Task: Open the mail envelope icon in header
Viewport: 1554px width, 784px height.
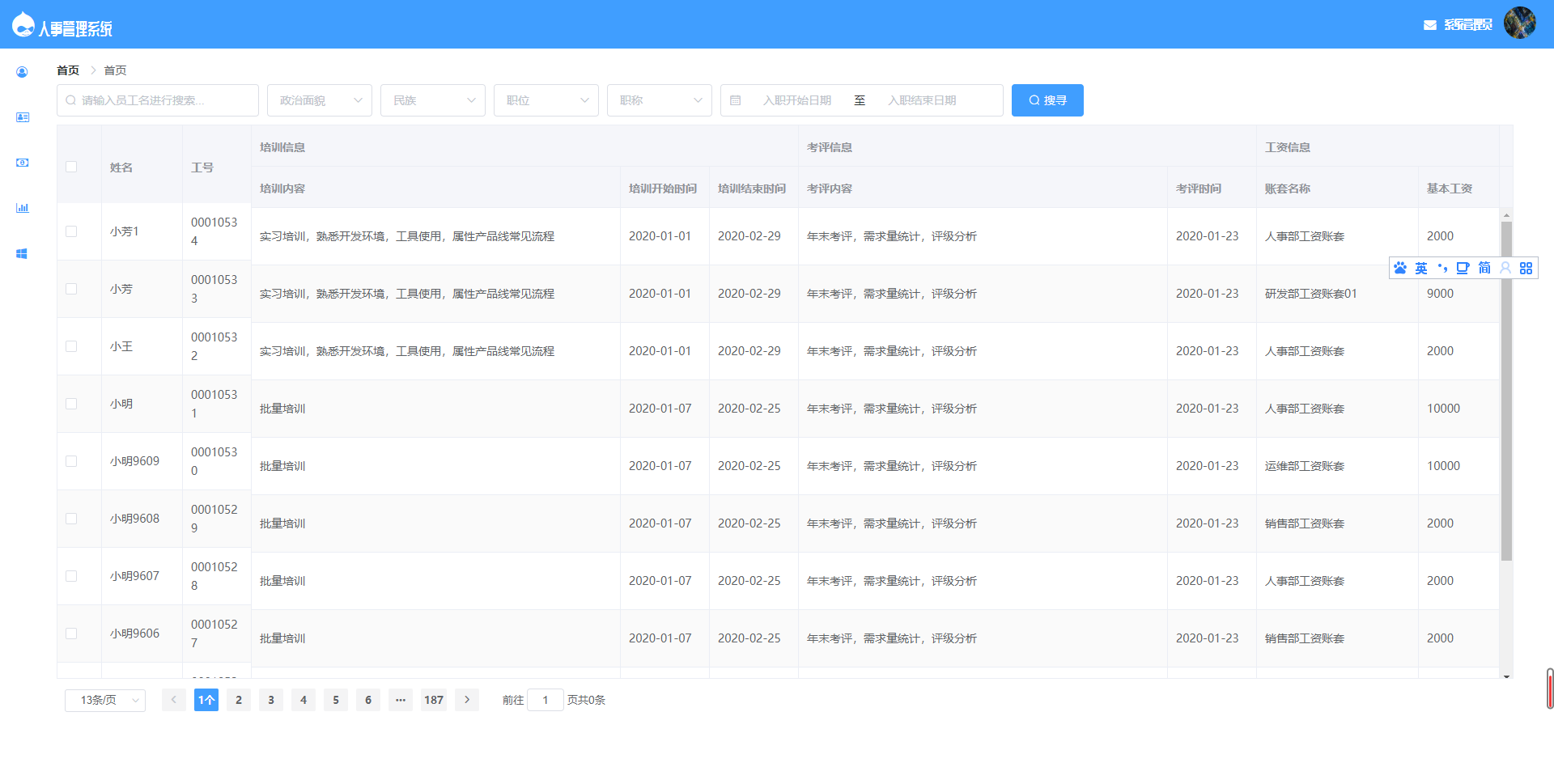Action: (x=1429, y=25)
